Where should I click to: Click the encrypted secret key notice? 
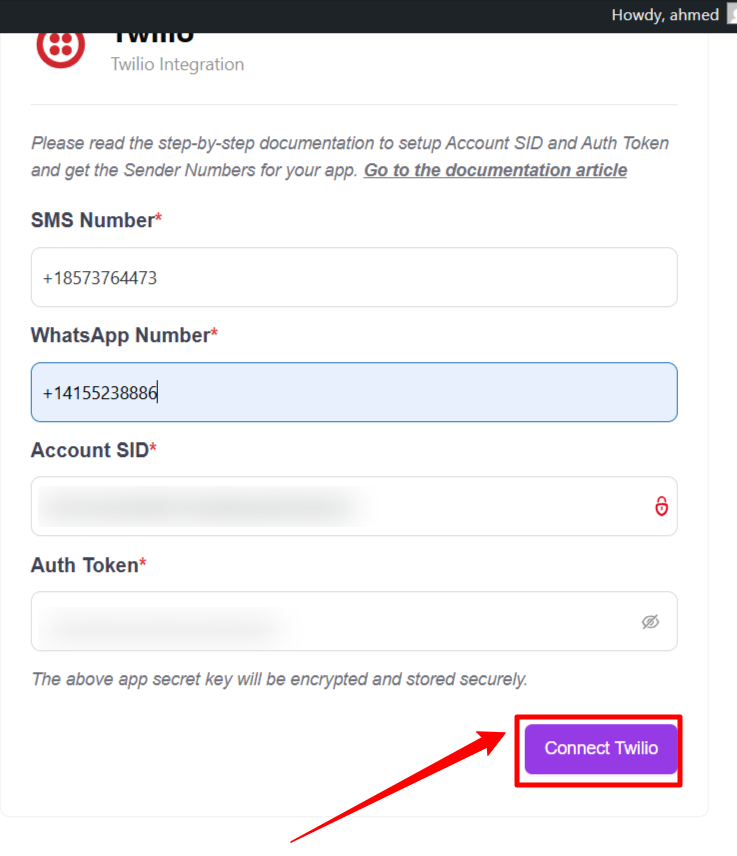coord(279,679)
